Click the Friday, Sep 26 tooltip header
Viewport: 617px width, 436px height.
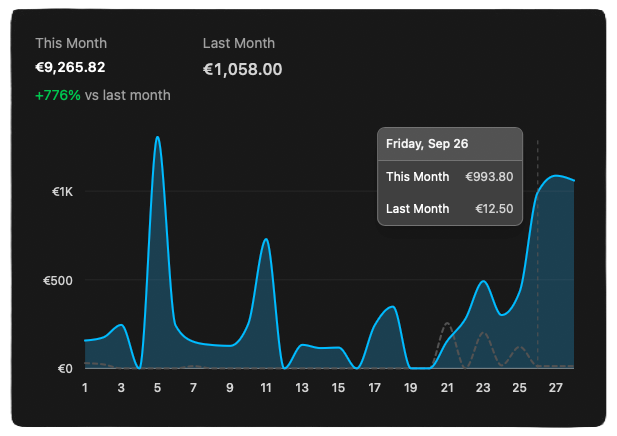[427, 144]
